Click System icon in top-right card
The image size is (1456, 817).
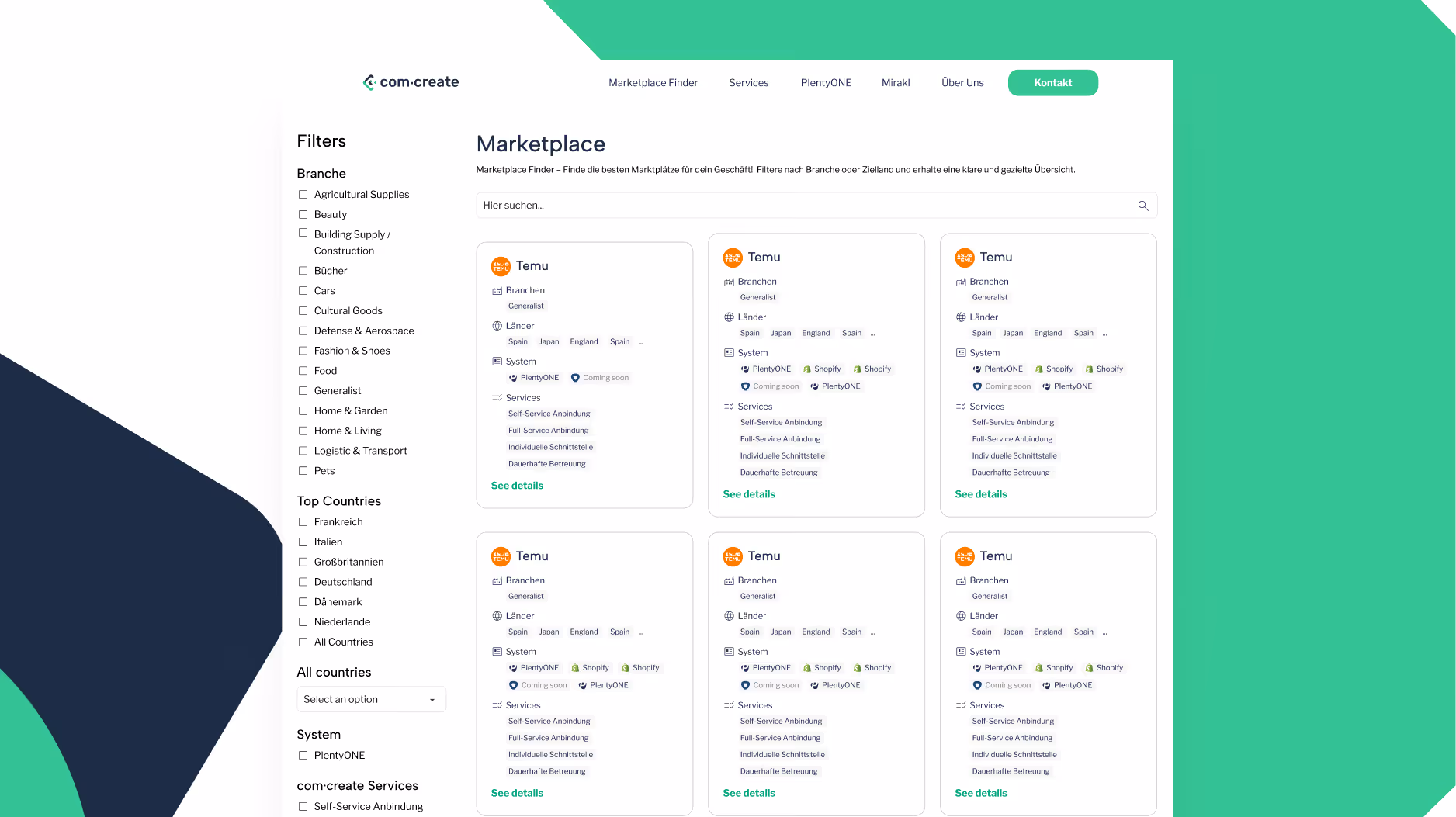(961, 353)
